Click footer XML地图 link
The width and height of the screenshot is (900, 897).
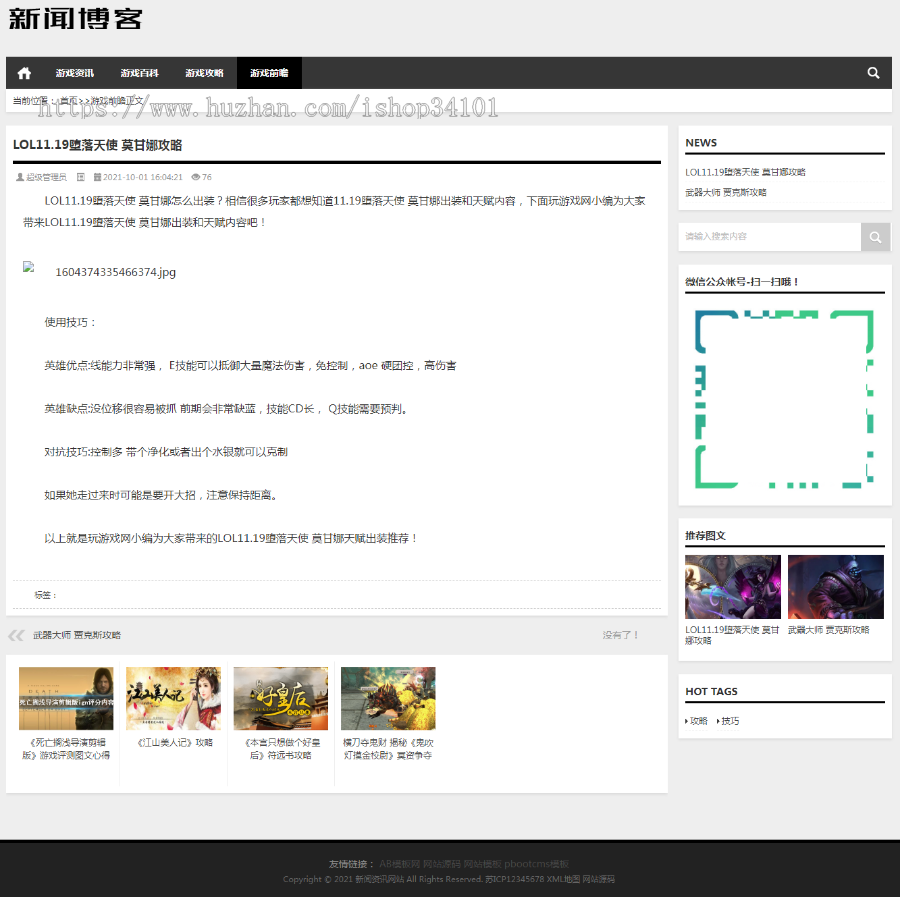click(x=563, y=879)
